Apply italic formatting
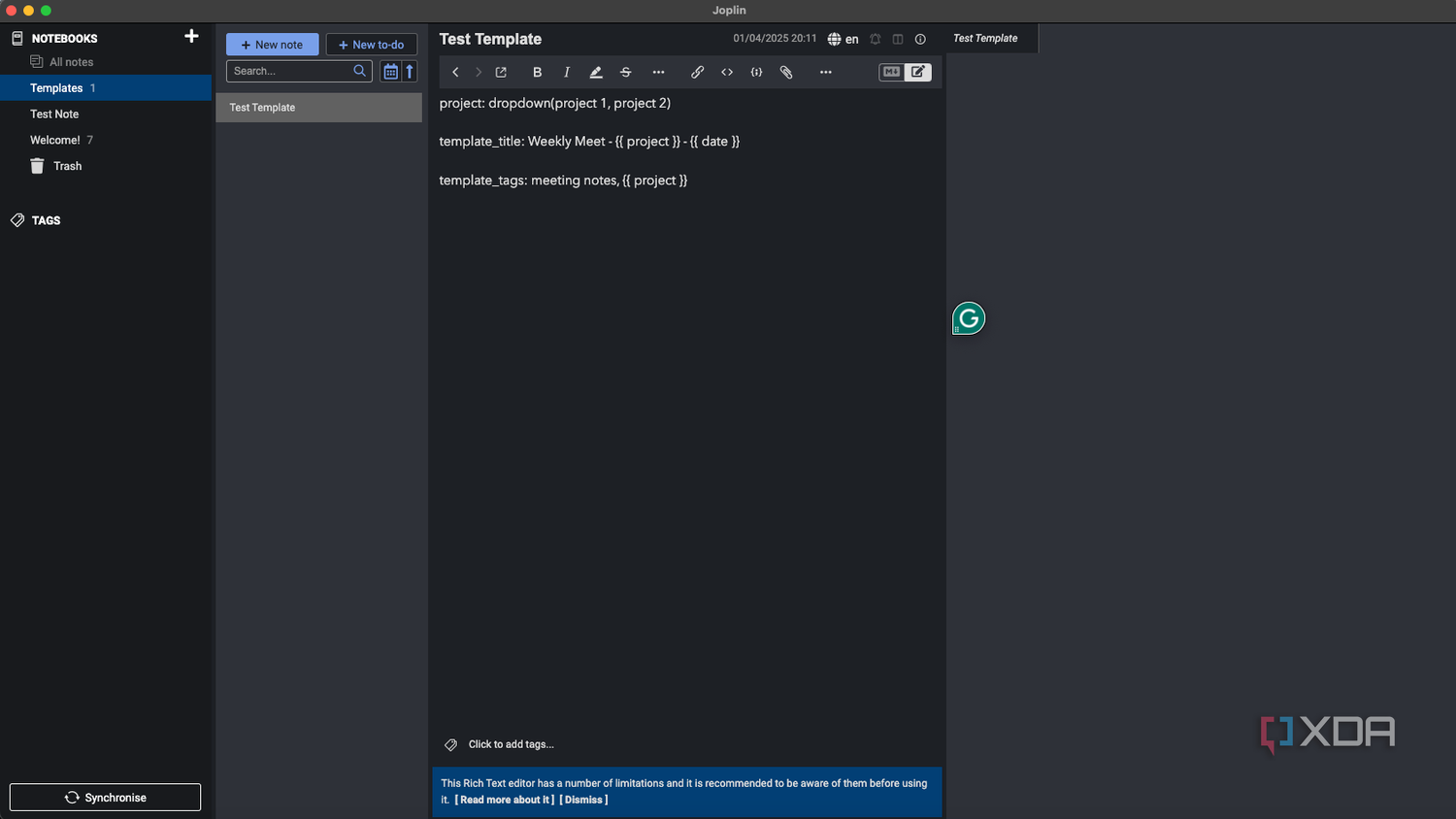 tap(567, 73)
